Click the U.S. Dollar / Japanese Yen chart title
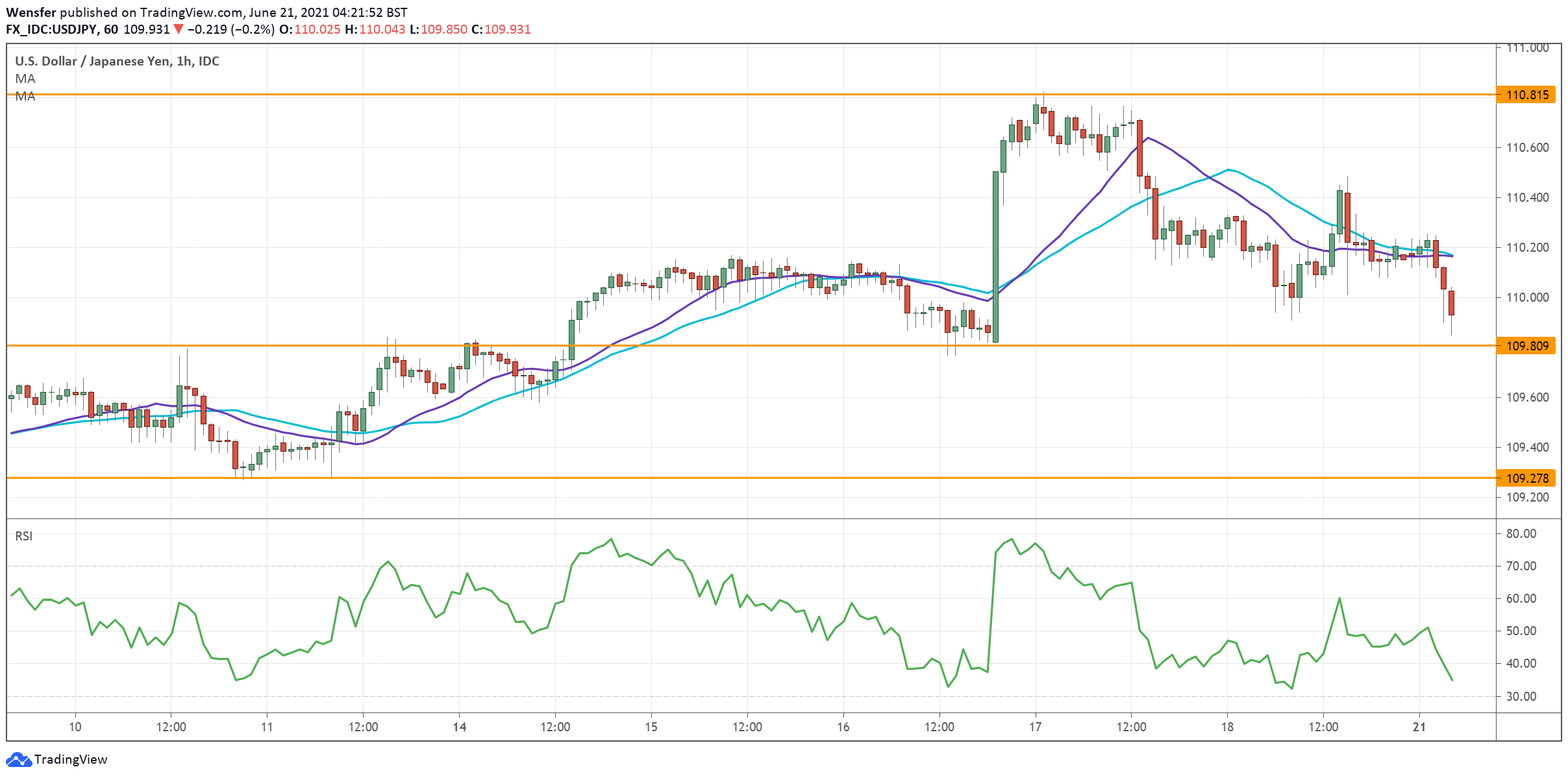The height and width of the screenshot is (778, 1568). (x=117, y=61)
